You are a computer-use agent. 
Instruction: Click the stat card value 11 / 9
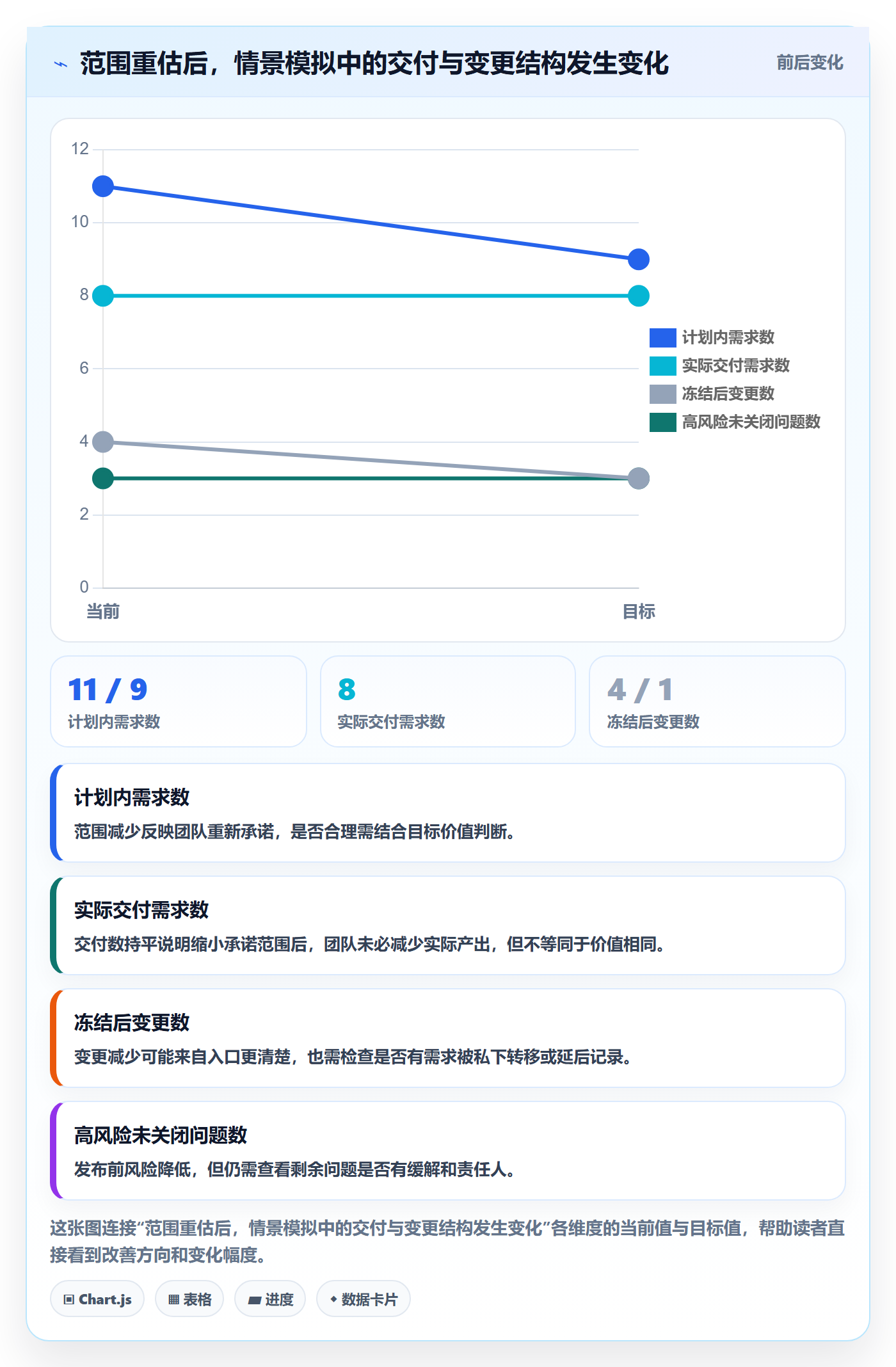point(108,690)
